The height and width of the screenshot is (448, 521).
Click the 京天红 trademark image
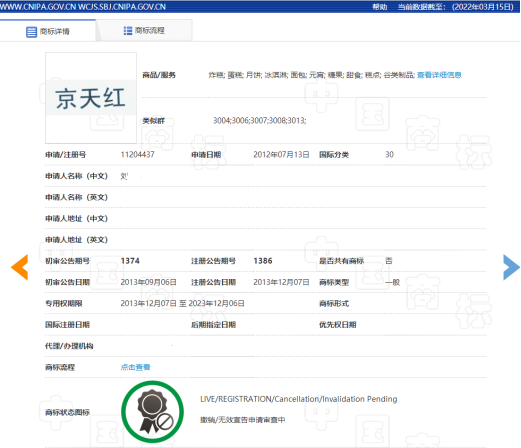91,98
